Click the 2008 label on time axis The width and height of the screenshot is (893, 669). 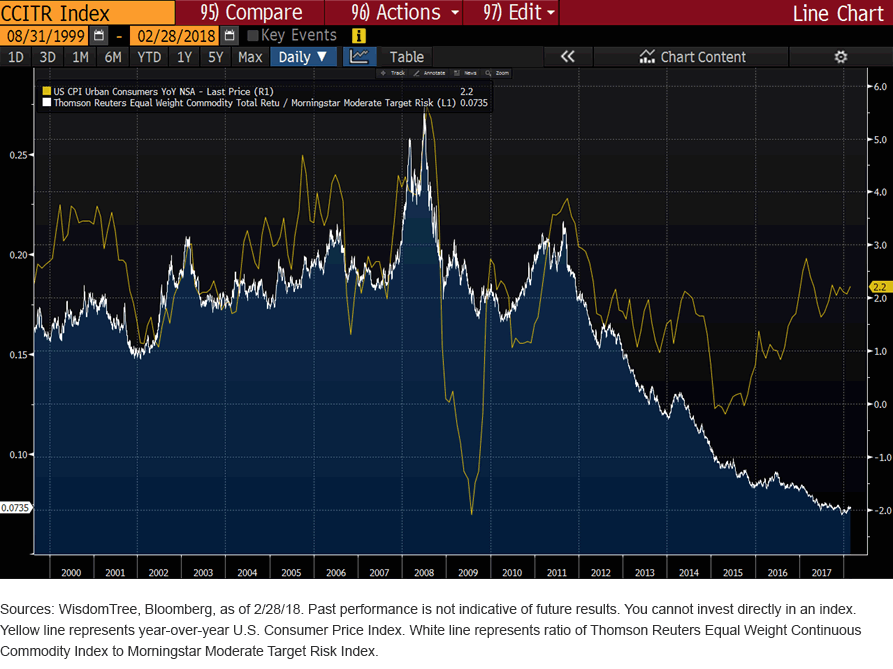click(x=424, y=572)
